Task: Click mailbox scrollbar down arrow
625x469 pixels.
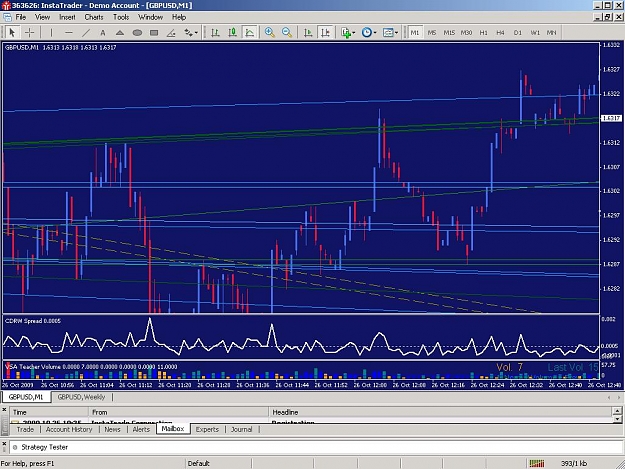Action: [x=617, y=419]
